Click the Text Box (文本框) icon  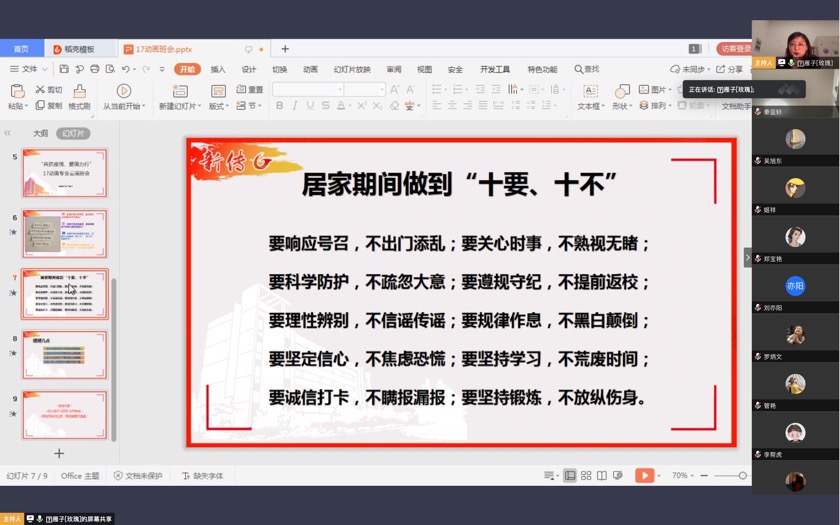click(589, 90)
